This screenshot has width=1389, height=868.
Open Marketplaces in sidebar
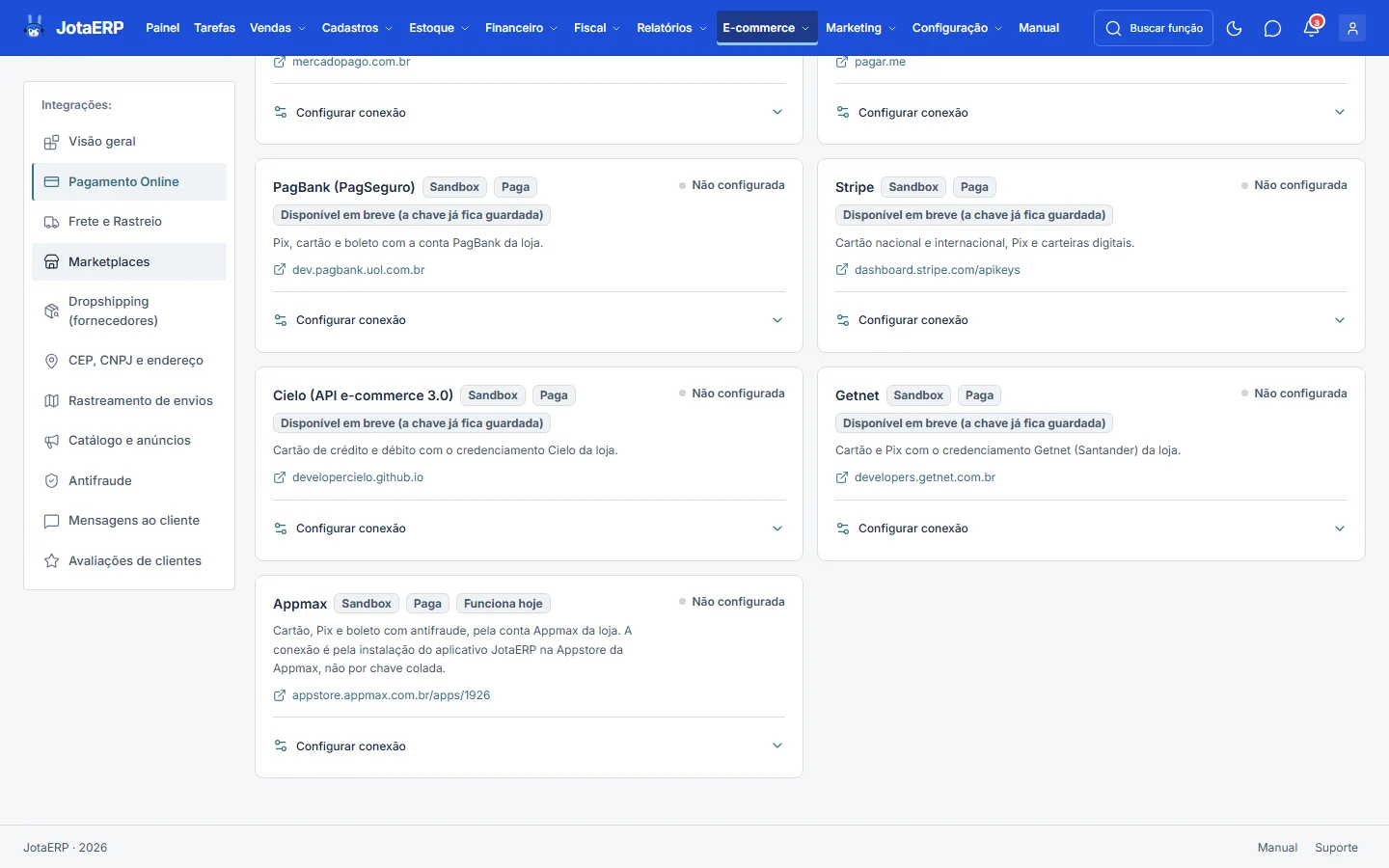coord(129,261)
